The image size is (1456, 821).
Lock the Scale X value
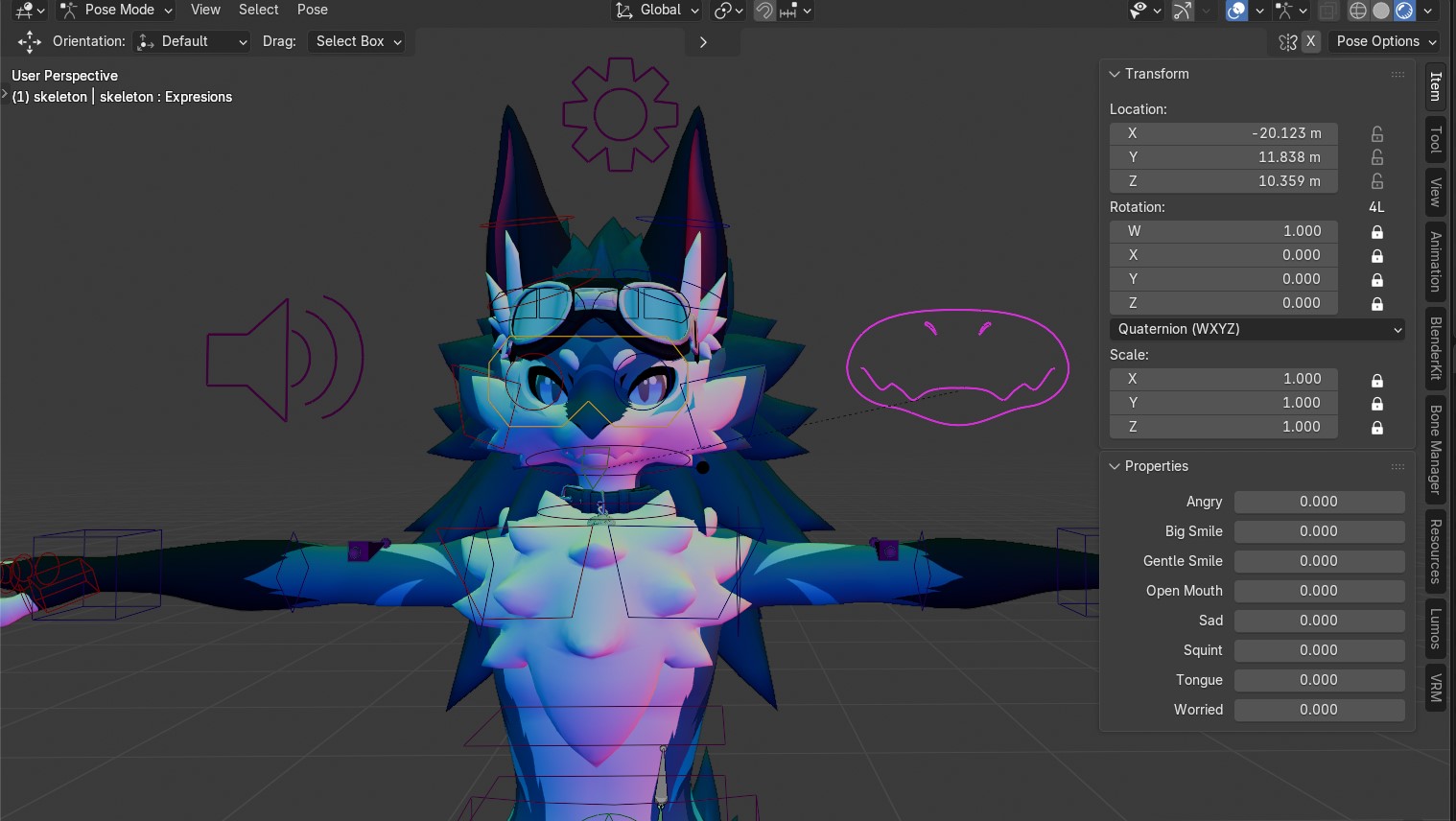click(1376, 379)
